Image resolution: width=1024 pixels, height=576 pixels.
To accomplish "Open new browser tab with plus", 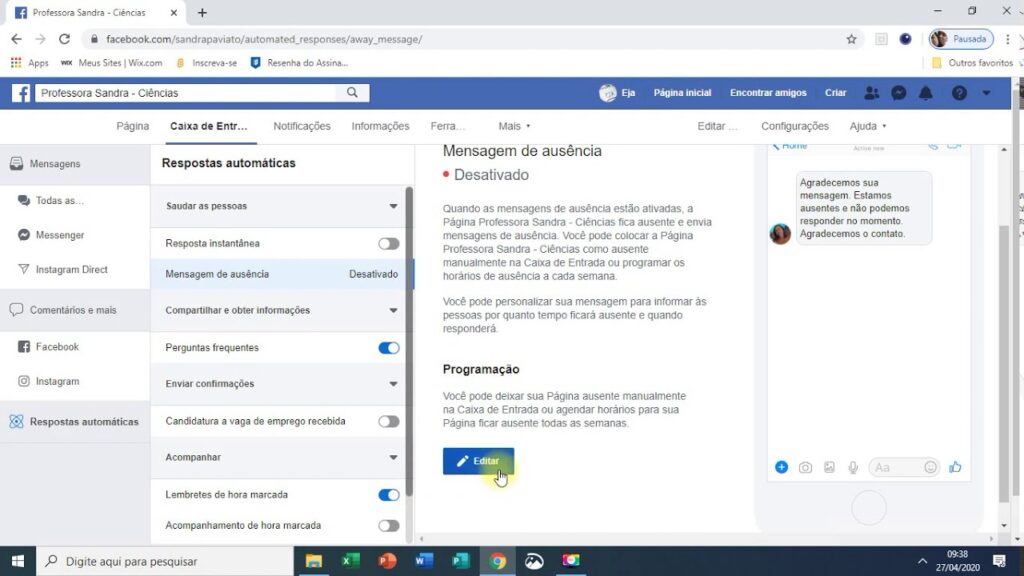I will pyautogui.click(x=202, y=12).
